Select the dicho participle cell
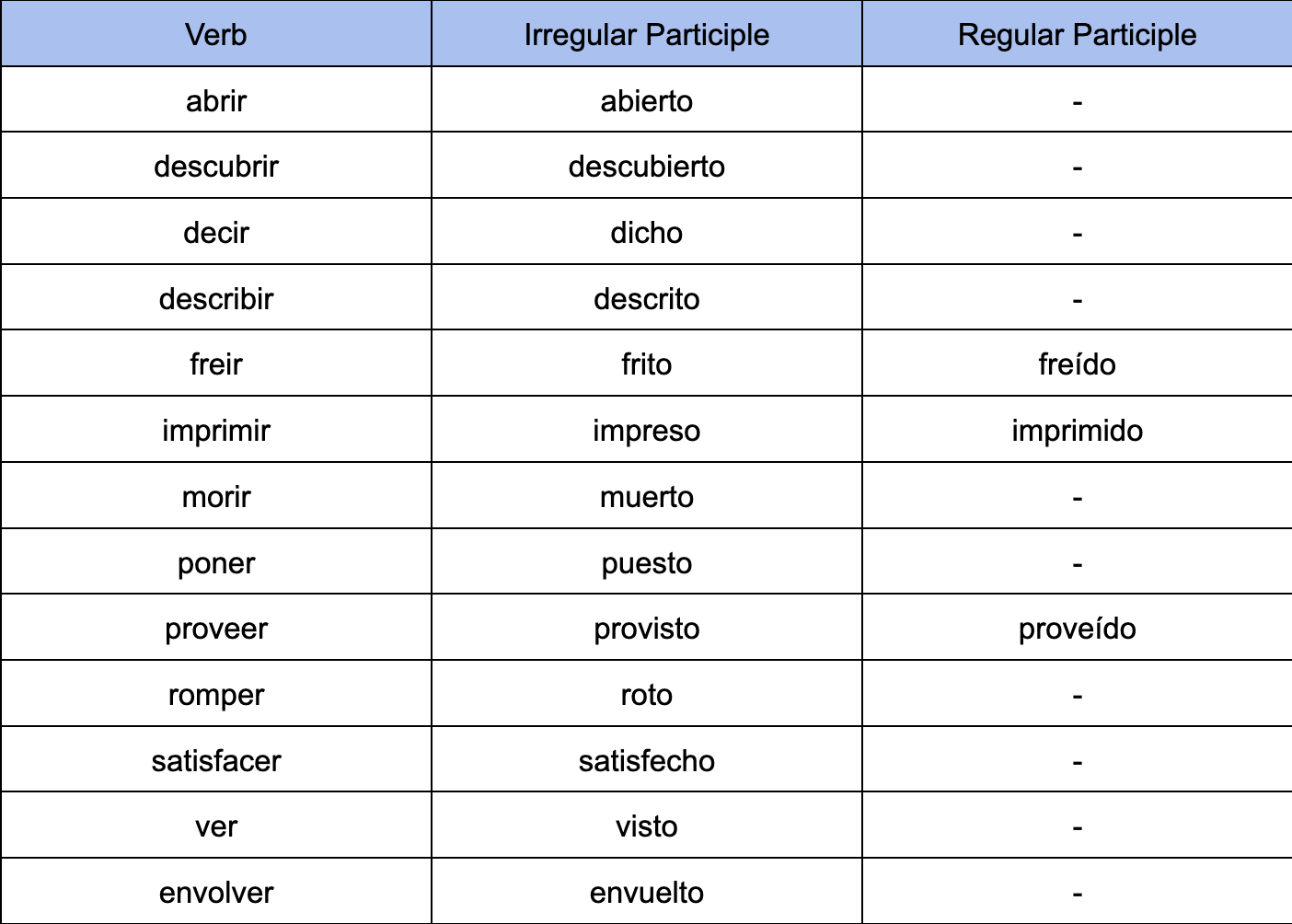This screenshot has height=924, width=1292. (x=646, y=233)
